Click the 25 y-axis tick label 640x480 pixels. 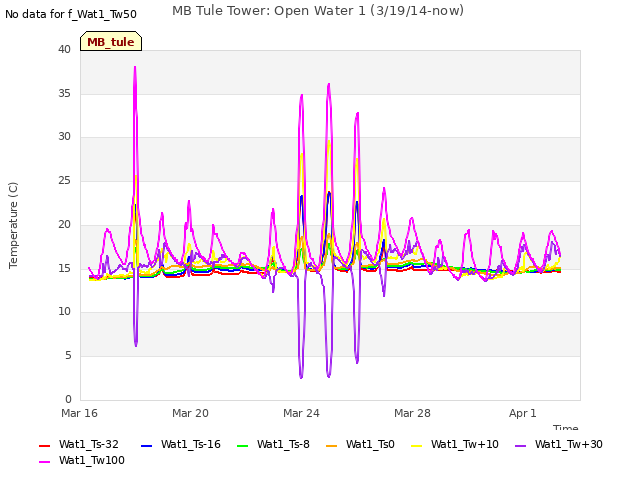(64, 180)
